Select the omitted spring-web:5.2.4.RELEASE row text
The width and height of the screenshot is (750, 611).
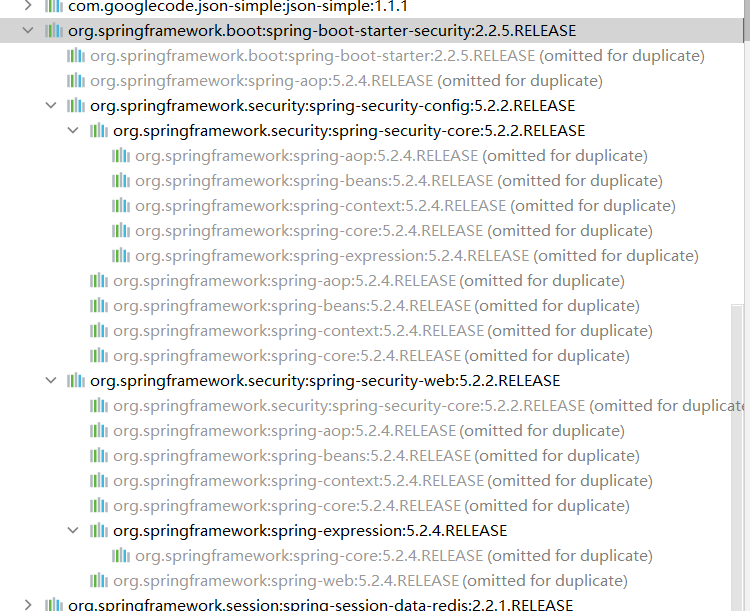[x=370, y=581]
